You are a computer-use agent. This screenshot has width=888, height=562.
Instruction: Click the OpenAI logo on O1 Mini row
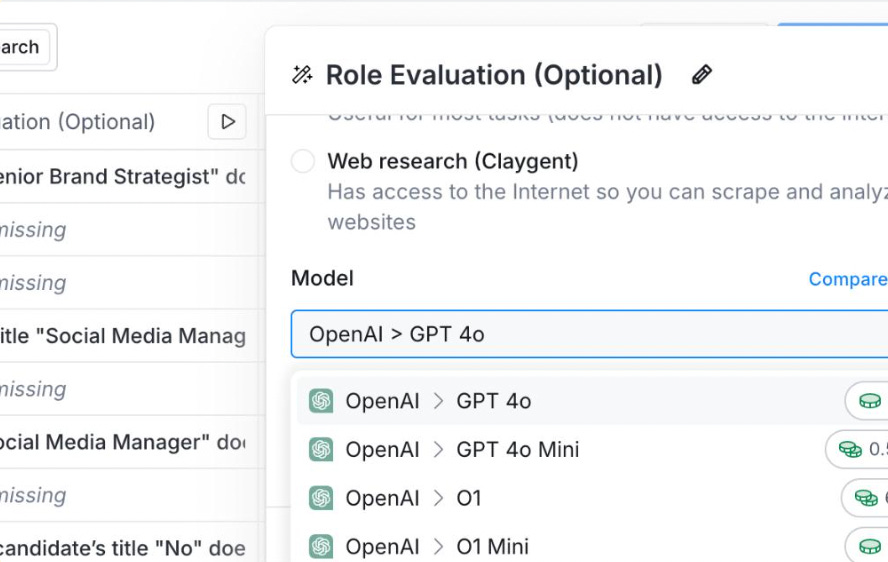(321, 547)
